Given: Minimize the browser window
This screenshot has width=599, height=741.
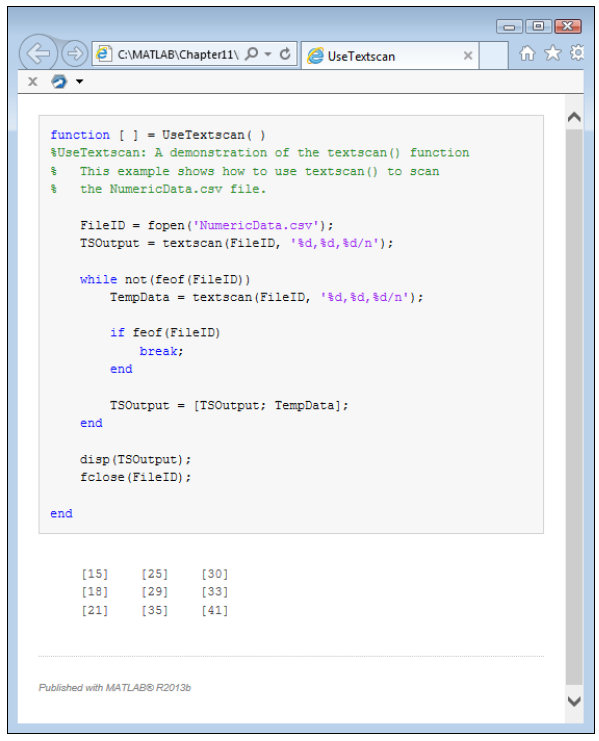Looking at the screenshot, I should (x=509, y=26).
